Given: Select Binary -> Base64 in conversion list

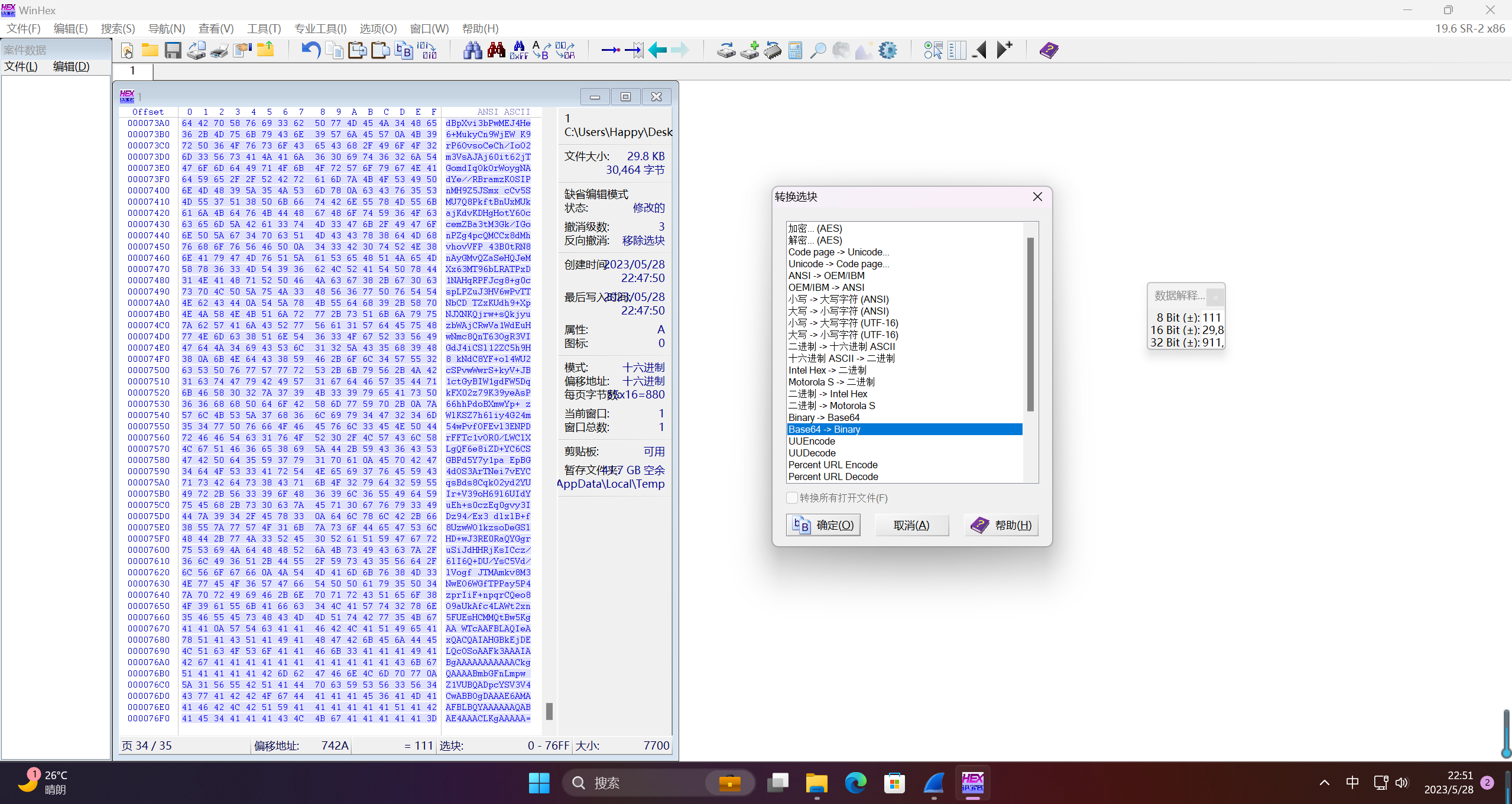Looking at the screenshot, I should point(823,417).
